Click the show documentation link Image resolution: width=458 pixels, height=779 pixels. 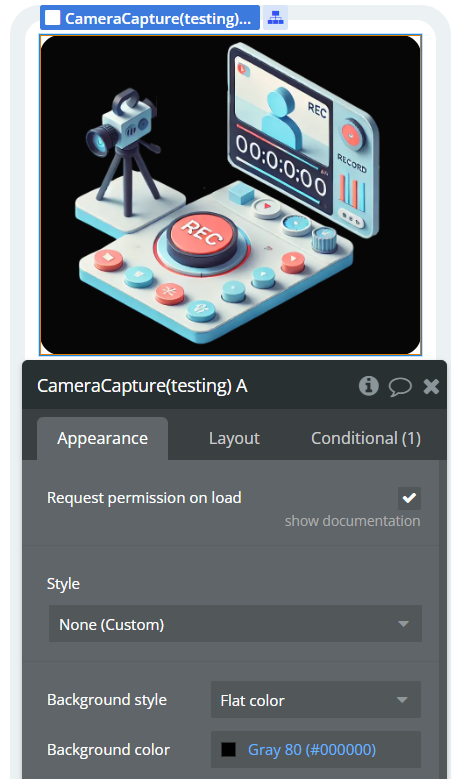click(352, 521)
